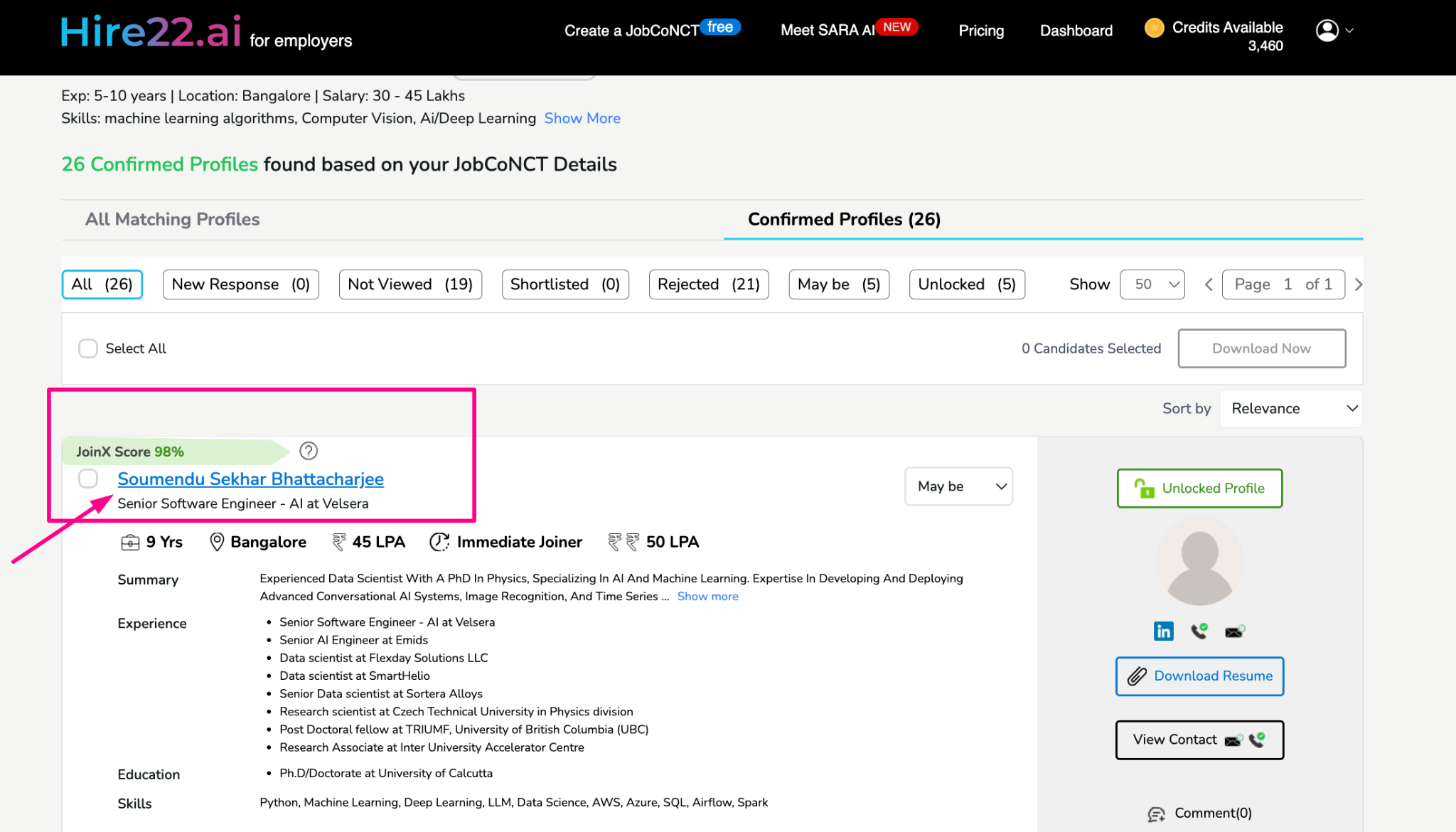This screenshot has width=1456, height=832.
Task: Click the phone icon under profile photo
Action: click(1199, 631)
